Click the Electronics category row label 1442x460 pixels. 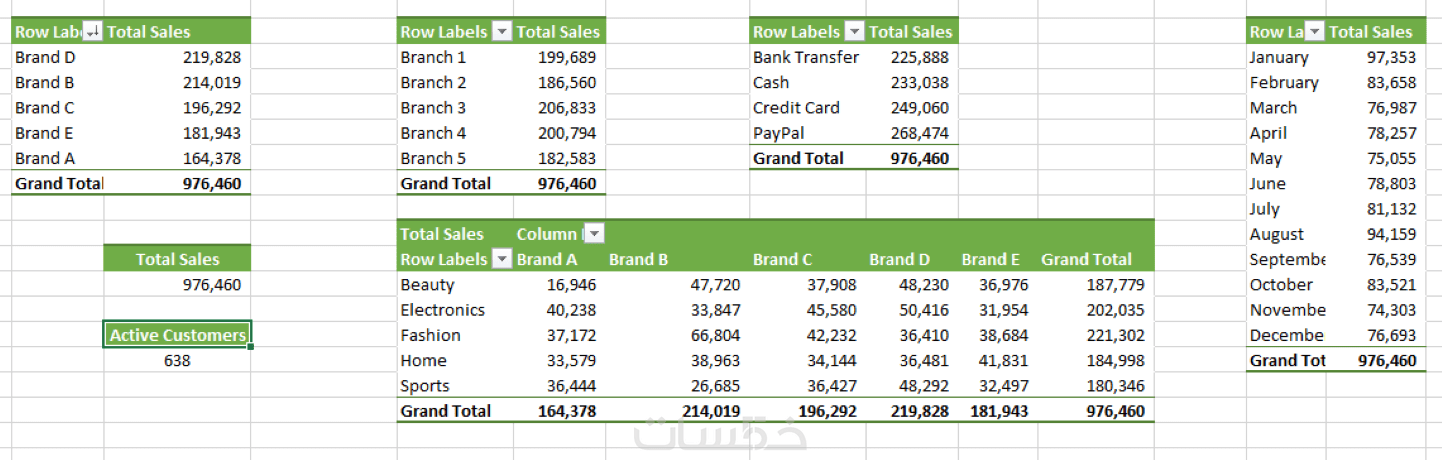tap(442, 310)
